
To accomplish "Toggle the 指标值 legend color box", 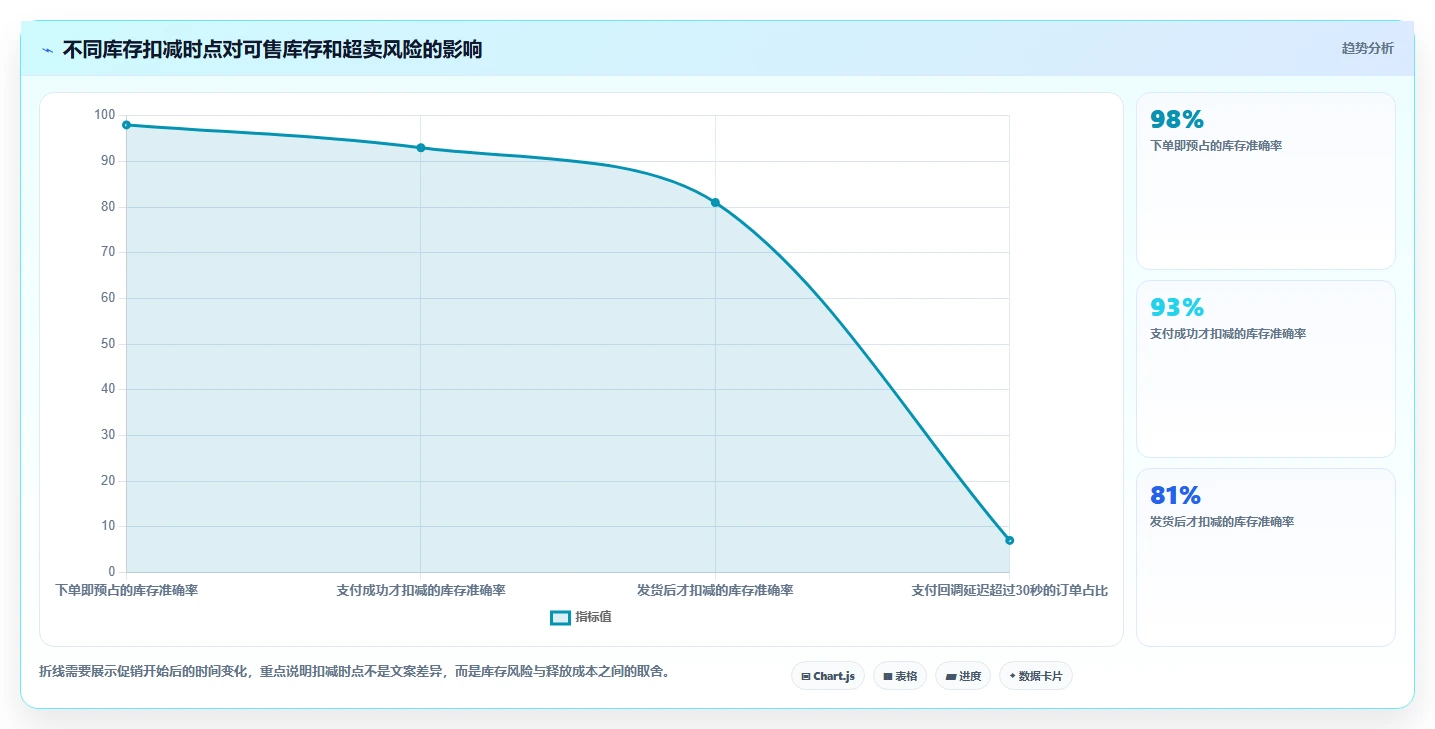I will [x=560, y=618].
